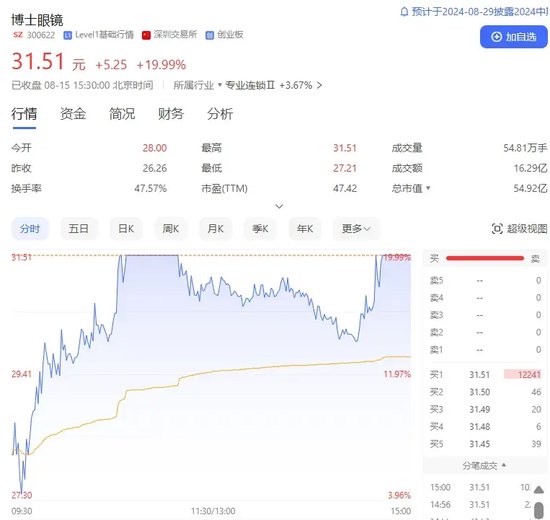Select the 分时 chart view
550x520 pixels.
(x=30, y=229)
